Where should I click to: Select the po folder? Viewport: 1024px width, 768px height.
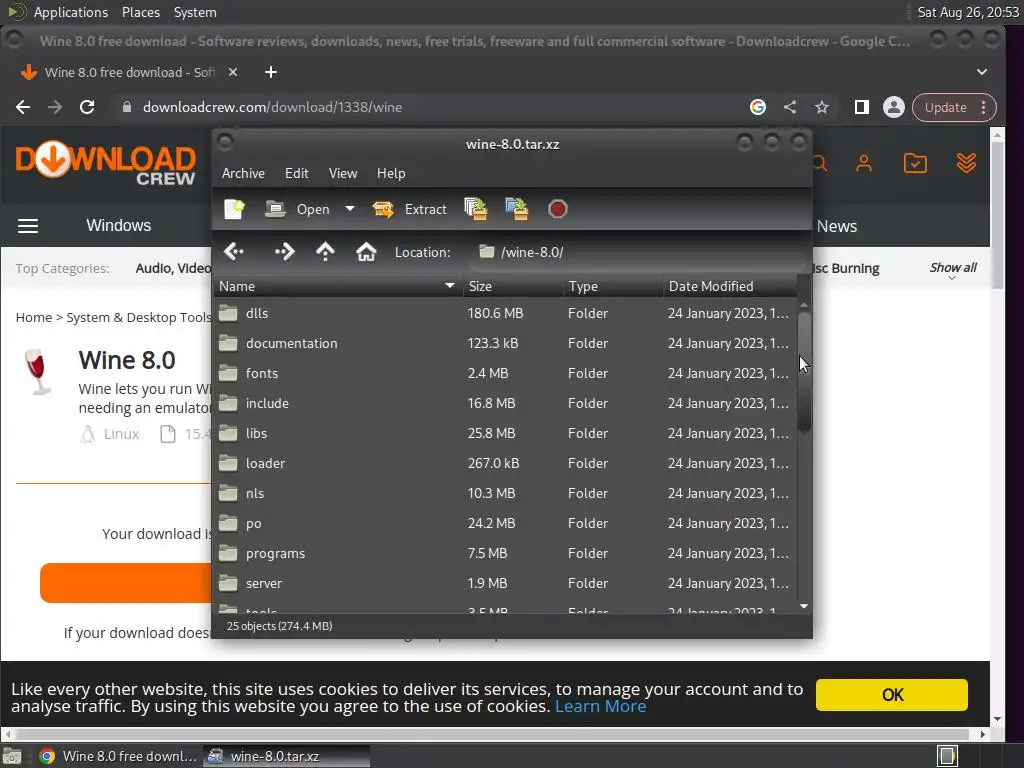pos(505,524)
